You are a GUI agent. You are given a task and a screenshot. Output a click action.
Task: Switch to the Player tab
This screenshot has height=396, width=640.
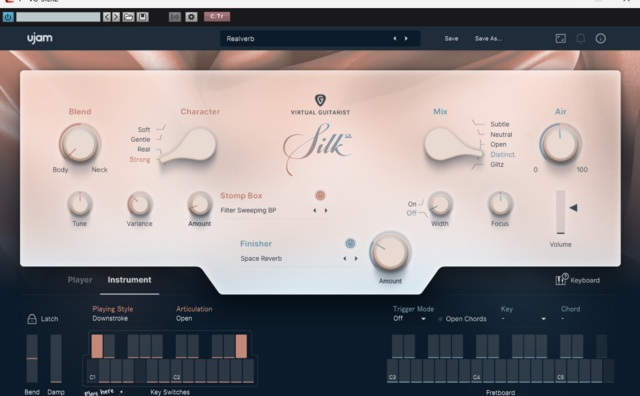[80, 280]
